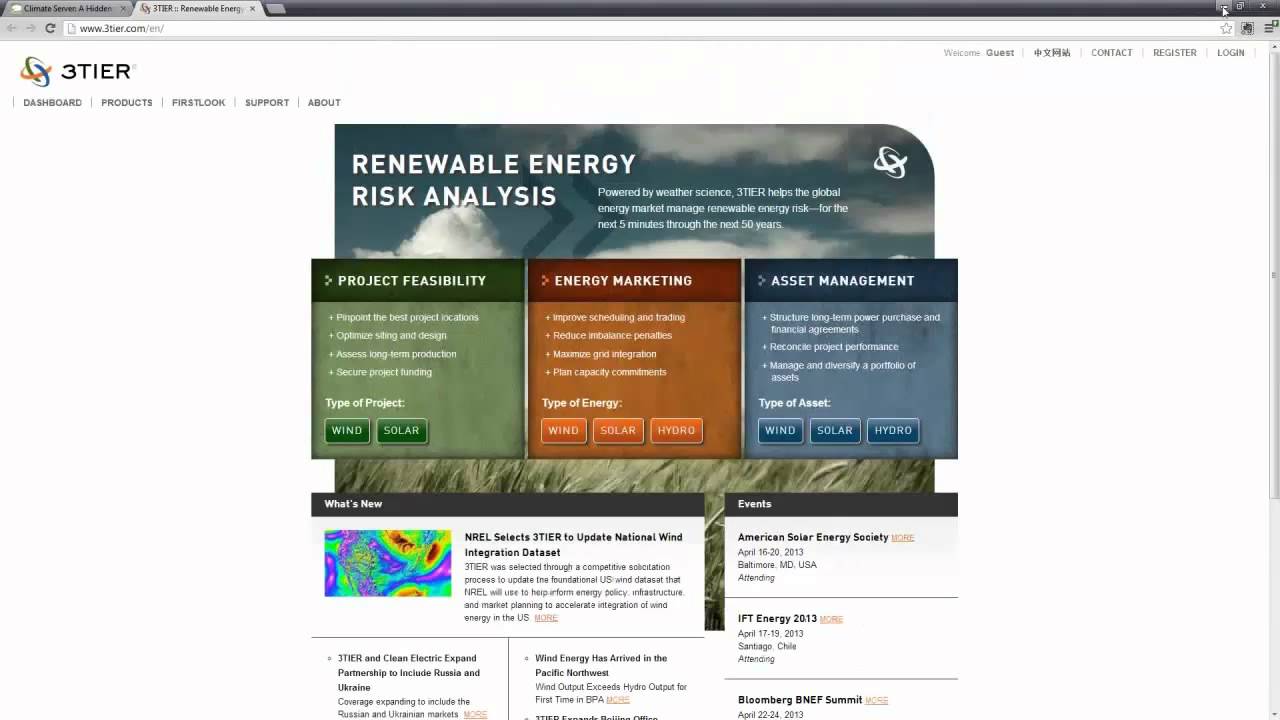The image size is (1280, 720).
Task: Close the Climate Server tab
Action: tap(123, 9)
